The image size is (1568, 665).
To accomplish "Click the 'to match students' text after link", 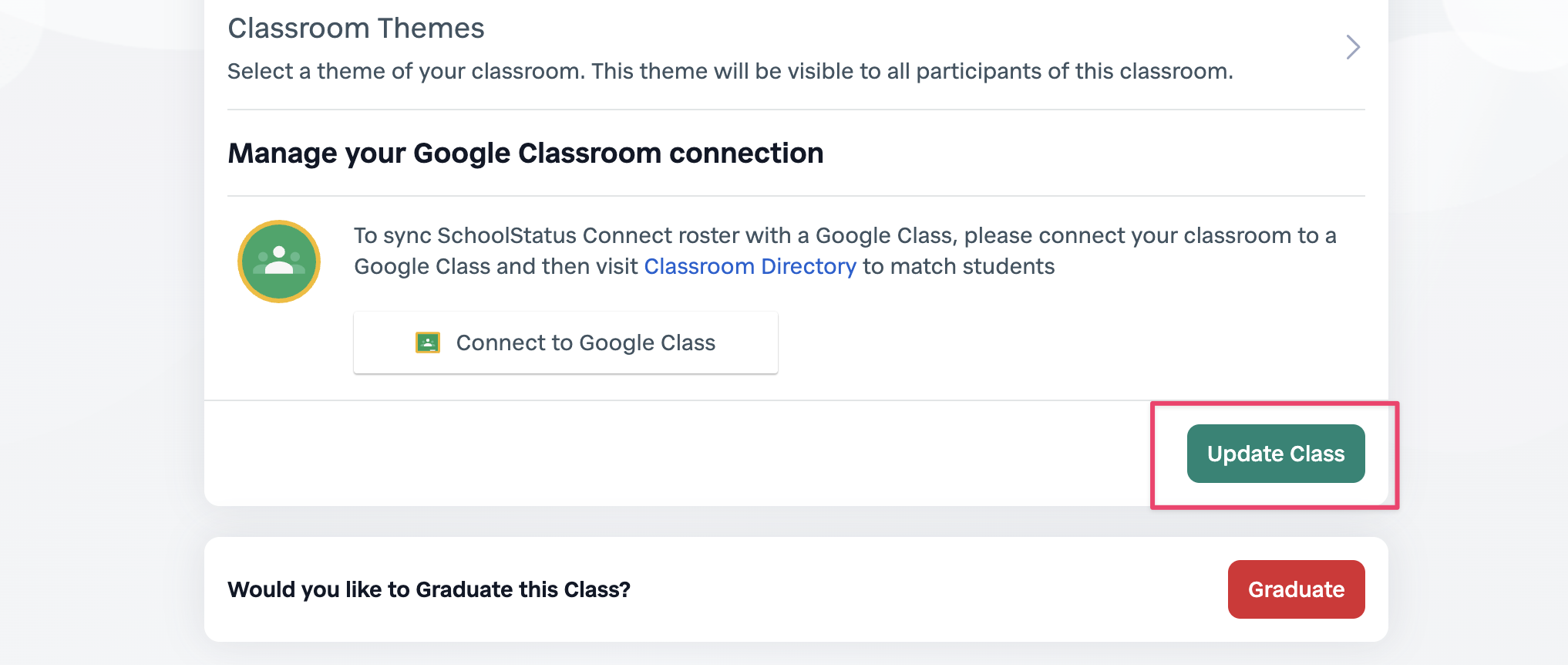I will coord(959,266).
